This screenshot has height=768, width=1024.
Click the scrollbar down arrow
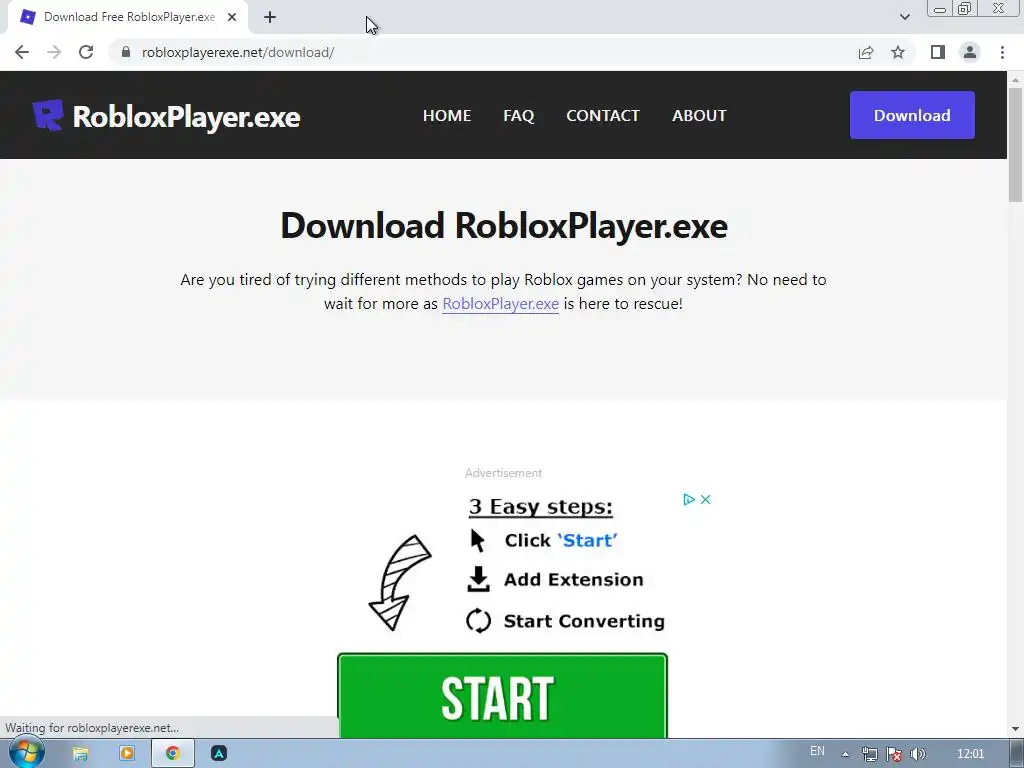pyautogui.click(x=1015, y=729)
